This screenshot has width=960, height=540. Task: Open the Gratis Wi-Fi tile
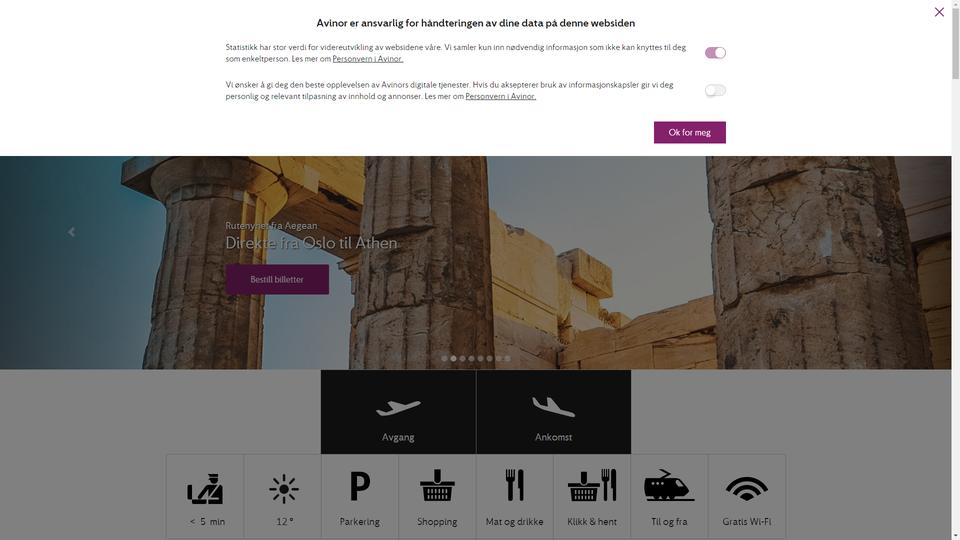point(746,497)
